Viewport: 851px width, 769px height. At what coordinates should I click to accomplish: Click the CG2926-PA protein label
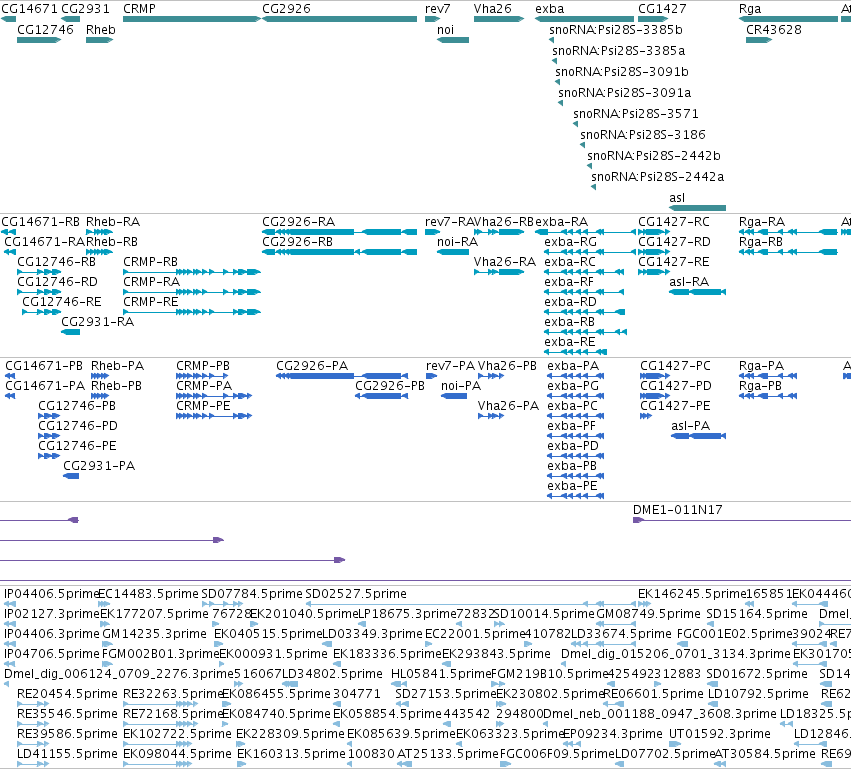(312, 366)
